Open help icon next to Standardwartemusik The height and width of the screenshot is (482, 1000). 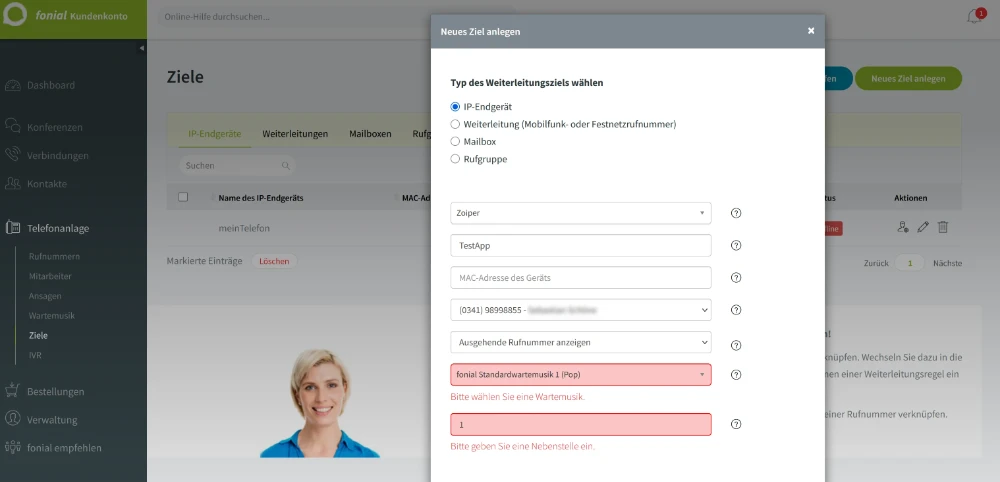click(736, 375)
